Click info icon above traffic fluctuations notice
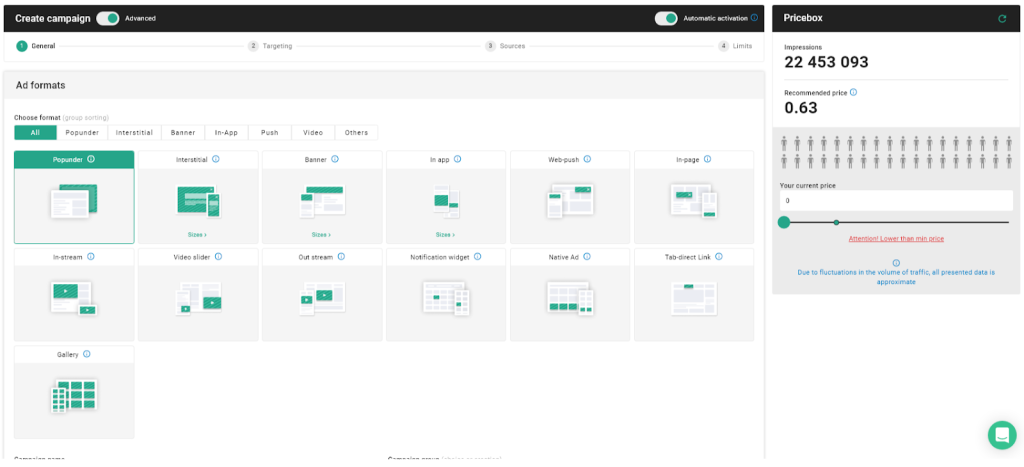Screen dimensions: 1024x467 point(896,263)
